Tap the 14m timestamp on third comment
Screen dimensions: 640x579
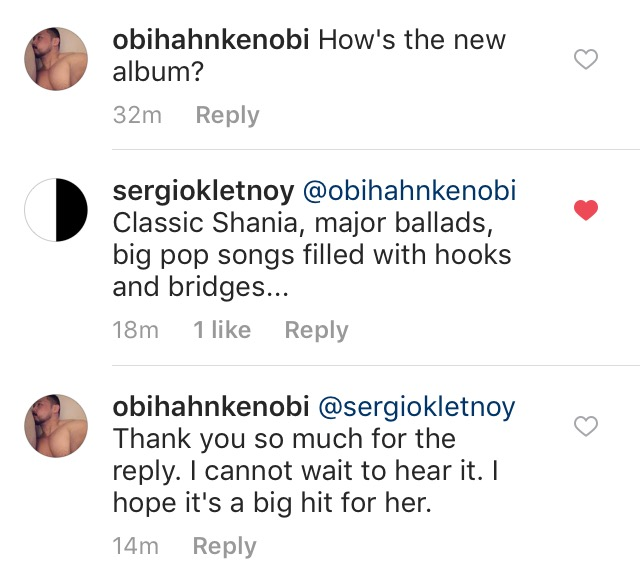[x=136, y=546]
